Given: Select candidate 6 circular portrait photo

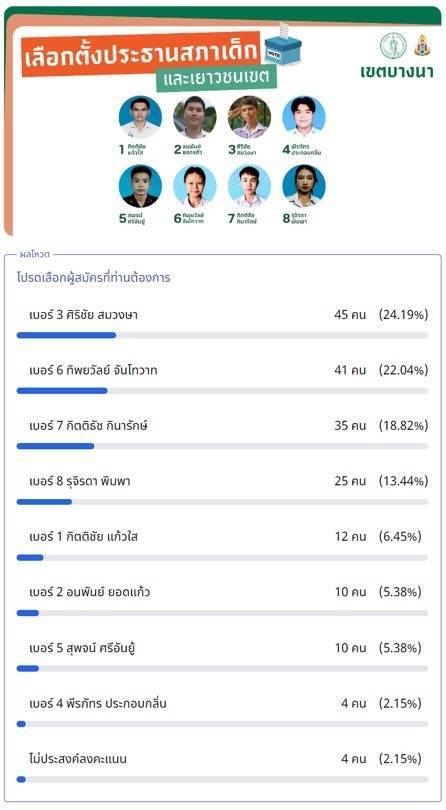Looking at the screenshot, I should [x=195, y=186].
